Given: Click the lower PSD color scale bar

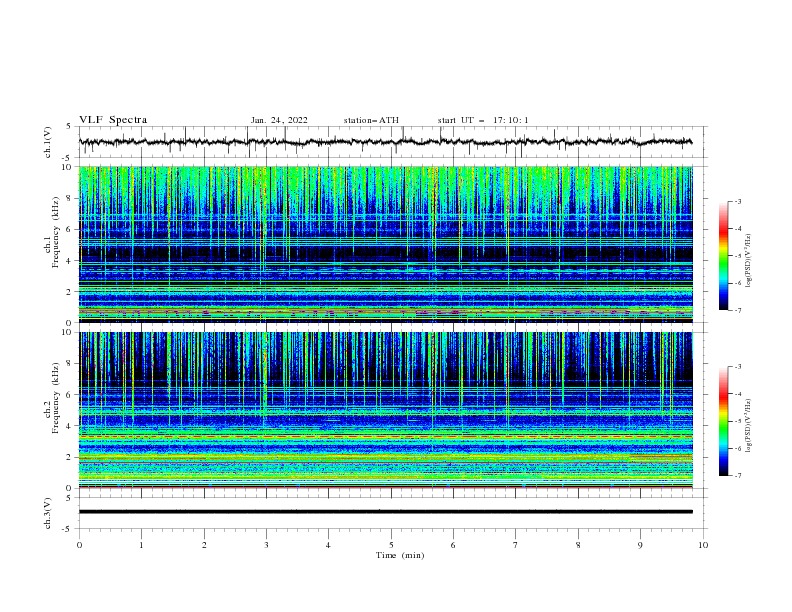Looking at the screenshot, I should click(723, 421).
